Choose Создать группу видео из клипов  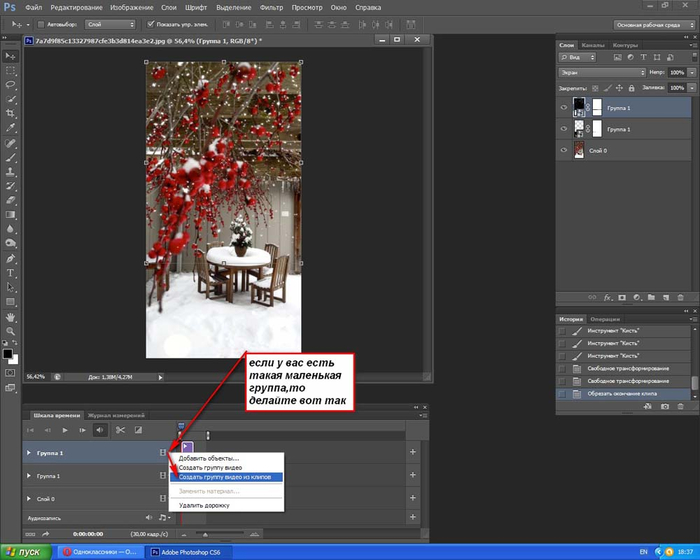pos(226,477)
